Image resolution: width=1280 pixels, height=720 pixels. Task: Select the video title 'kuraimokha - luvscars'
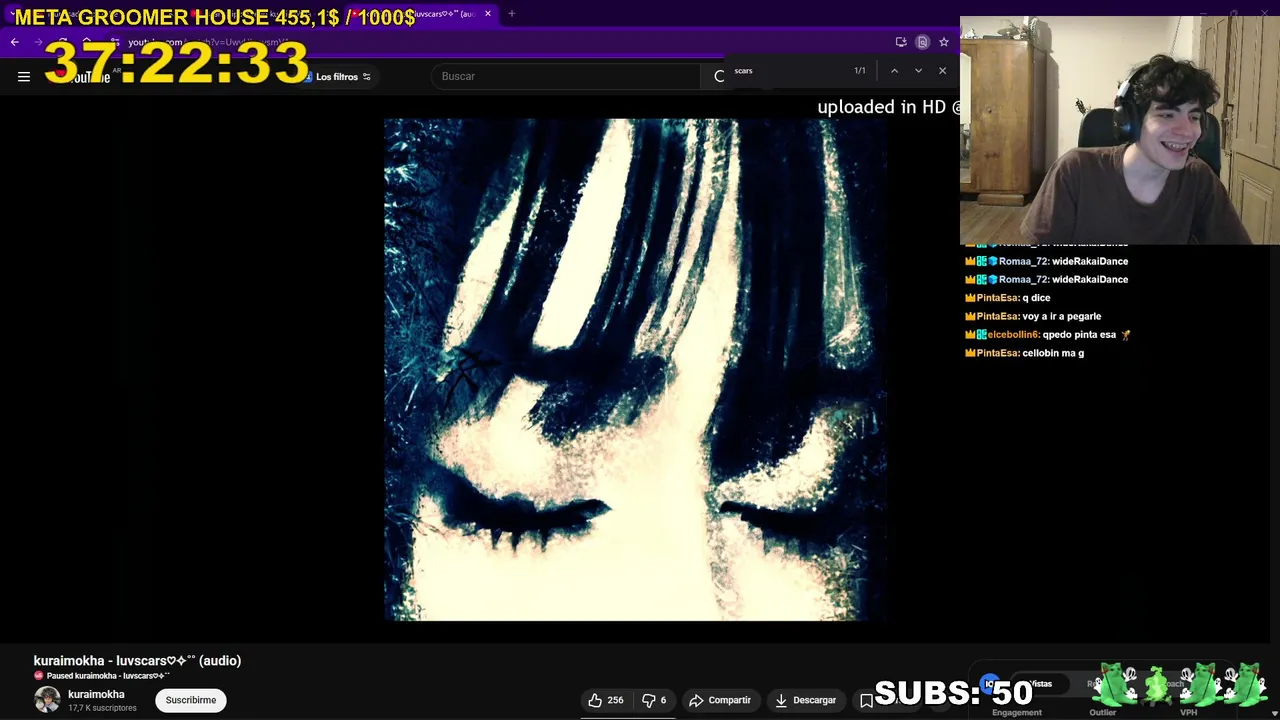pos(137,661)
